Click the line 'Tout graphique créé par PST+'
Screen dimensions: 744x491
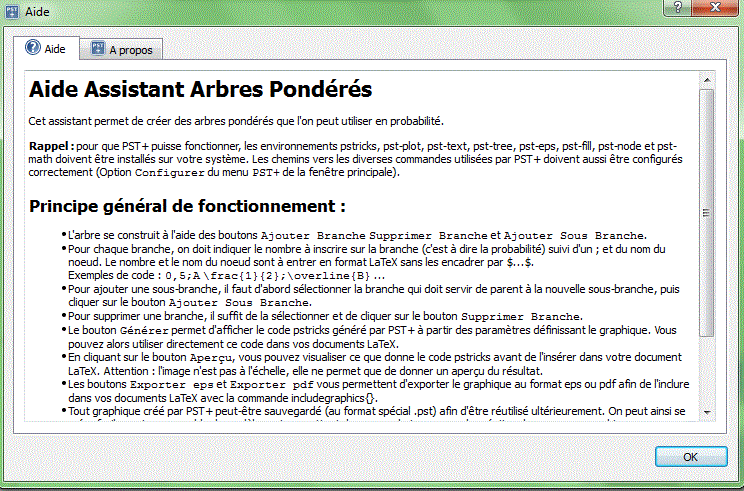(x=376, y=411)
